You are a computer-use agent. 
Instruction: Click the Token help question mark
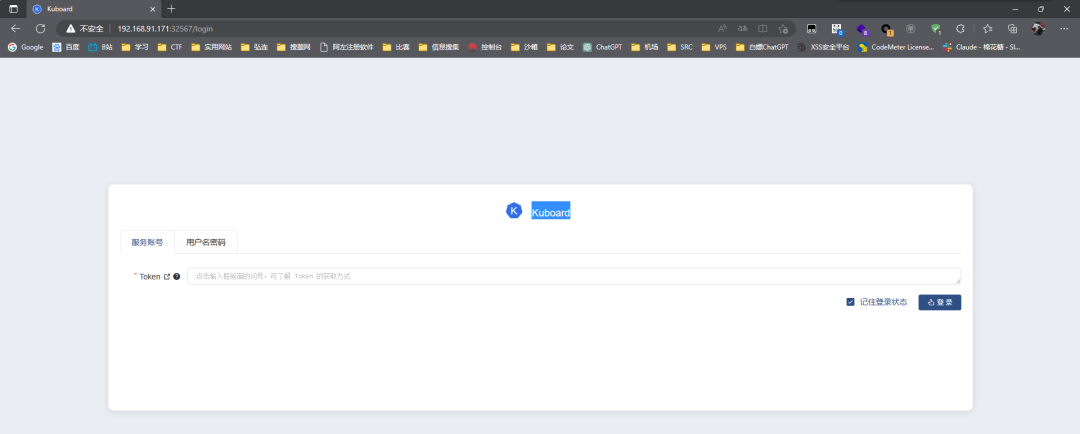click(x=177, y=276)
